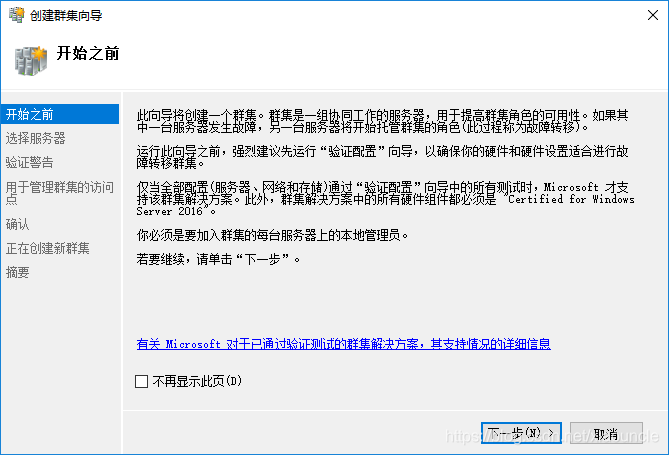Click the first paragraph describing the cluster

pos(382,121)
